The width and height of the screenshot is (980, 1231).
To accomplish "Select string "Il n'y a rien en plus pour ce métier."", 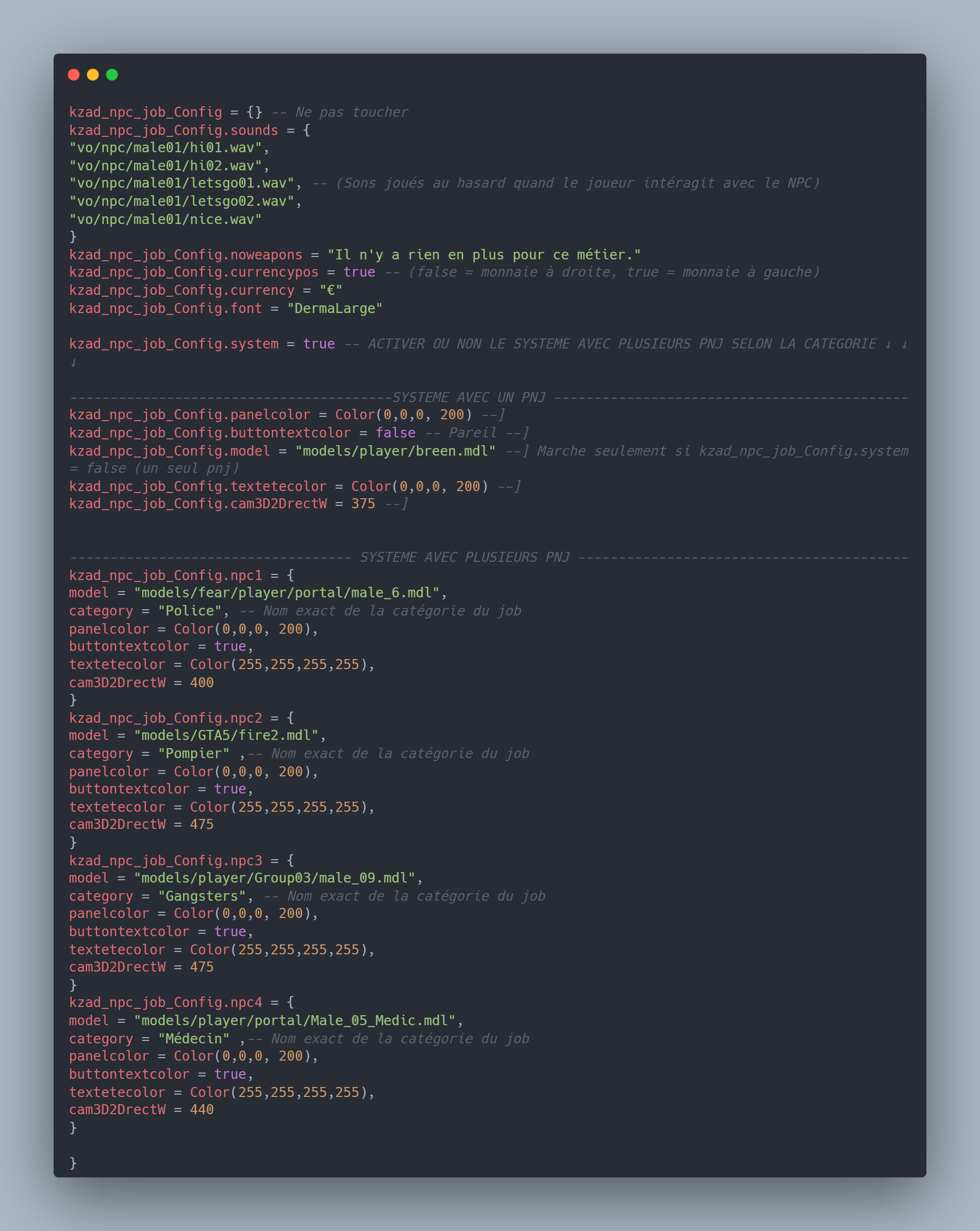I will (x=484, y=255).
